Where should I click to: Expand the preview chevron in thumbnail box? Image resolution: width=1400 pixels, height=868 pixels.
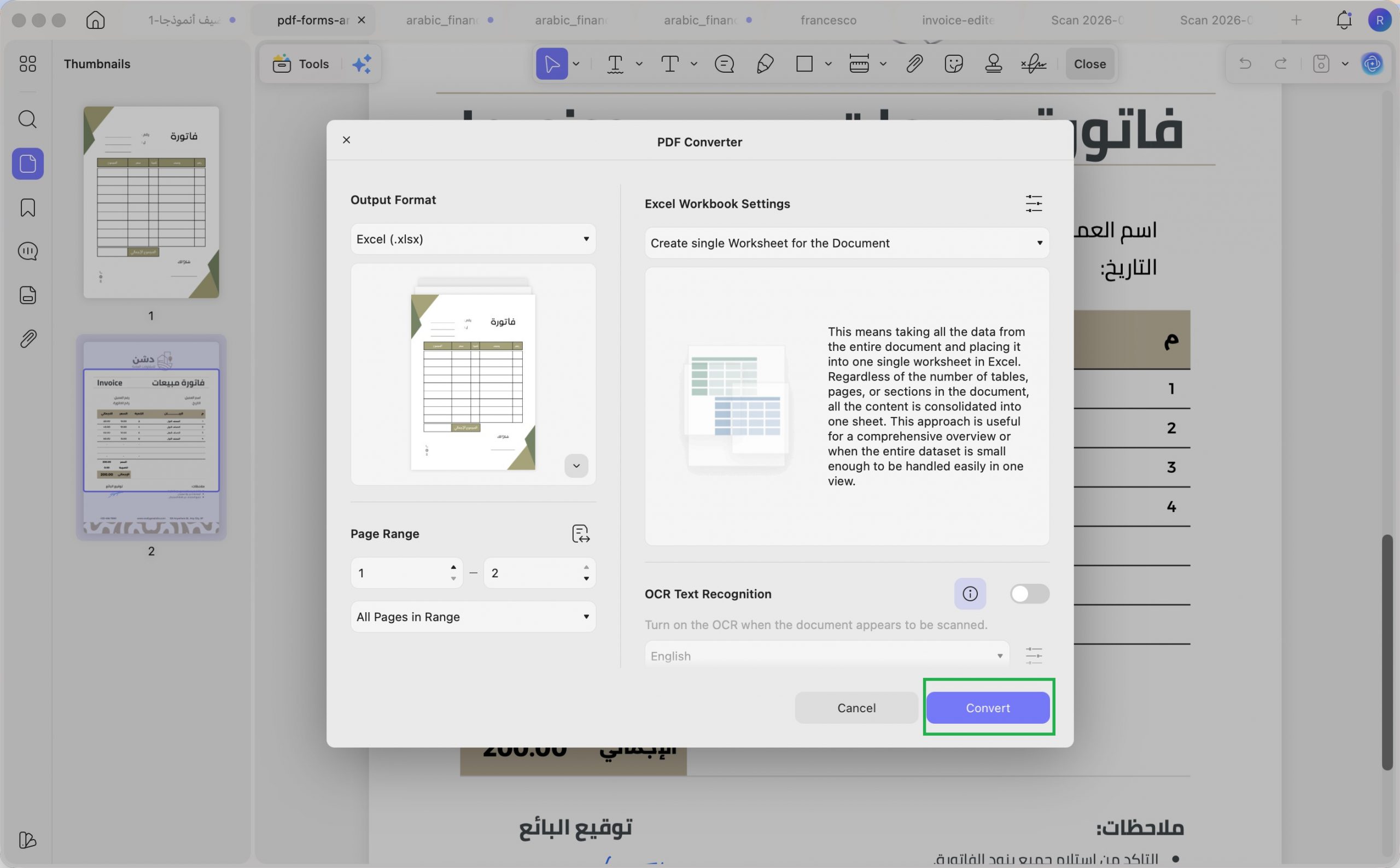click(576, 466)
